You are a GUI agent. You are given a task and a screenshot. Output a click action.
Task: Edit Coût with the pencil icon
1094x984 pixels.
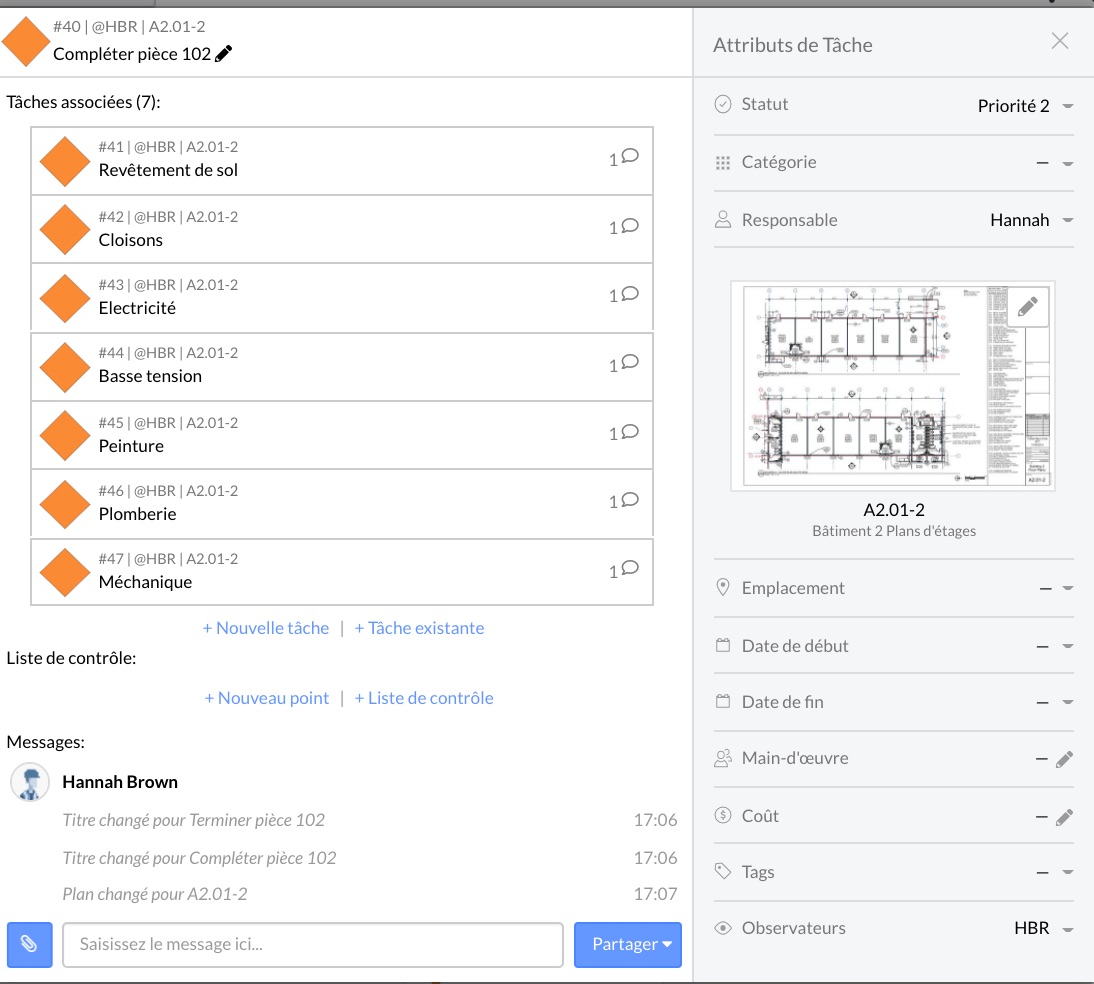point(1064,817)
